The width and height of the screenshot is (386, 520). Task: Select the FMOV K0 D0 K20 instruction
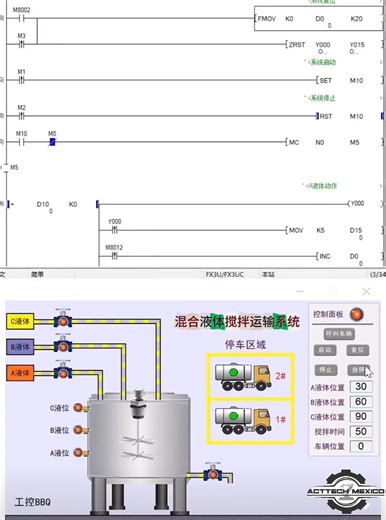318,19
